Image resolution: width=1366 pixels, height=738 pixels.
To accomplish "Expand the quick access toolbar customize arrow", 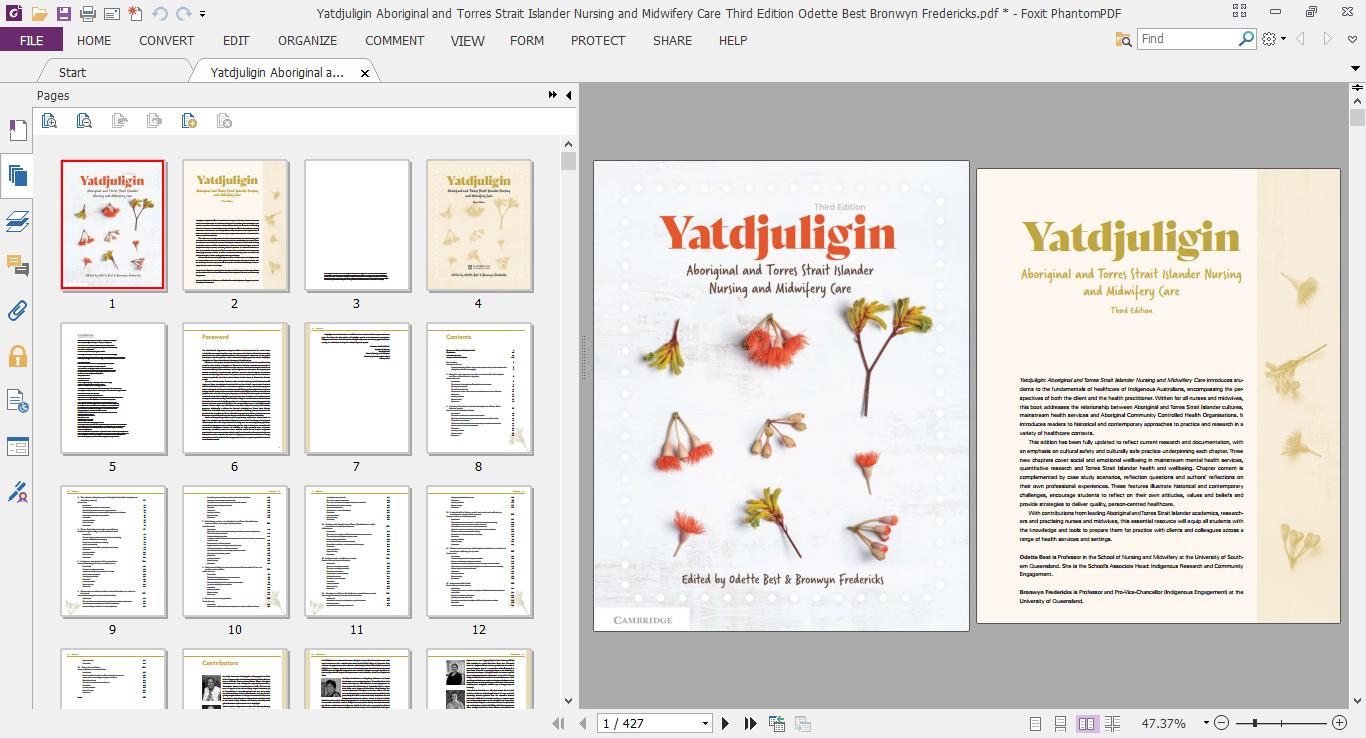I will coord(203,14).
